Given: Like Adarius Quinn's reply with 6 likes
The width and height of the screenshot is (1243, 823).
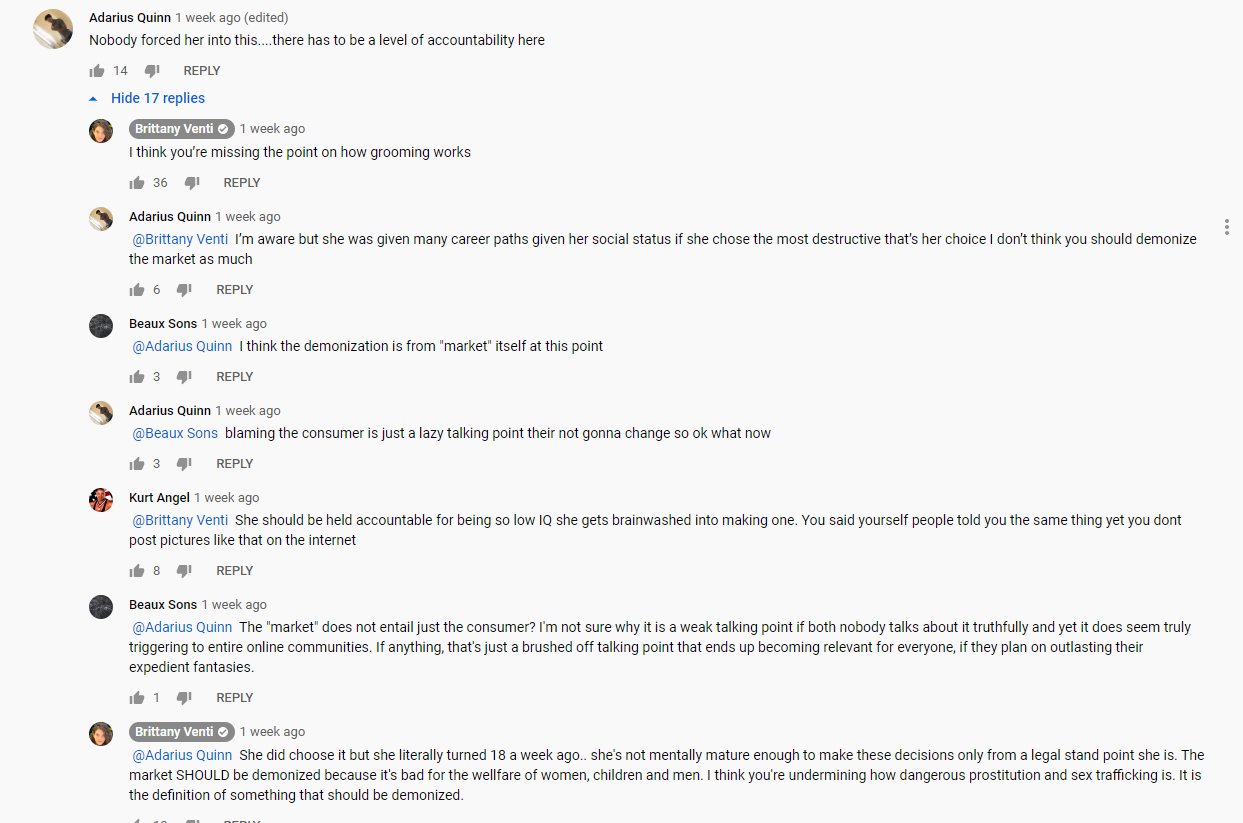Looking at the screenshot, I should point(137,290).
